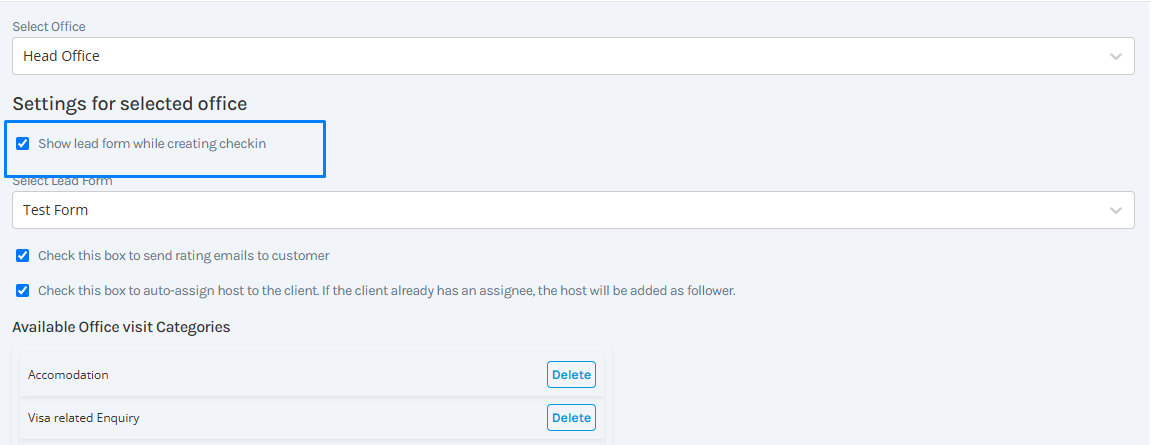1151x445 pixels.
Task: Click the 'Show lead form while creating checkin' label
Action: tap(152, 144)
